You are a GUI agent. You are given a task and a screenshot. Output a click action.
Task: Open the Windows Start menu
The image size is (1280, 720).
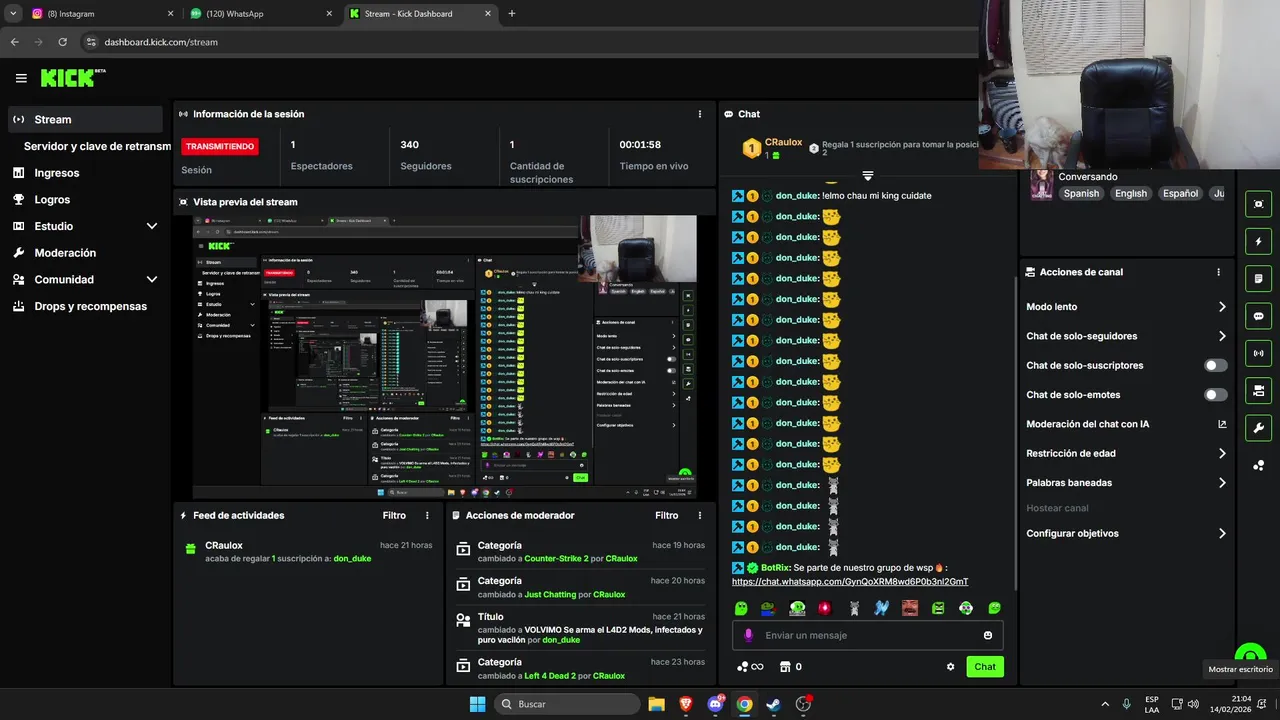tap(477, 704)
